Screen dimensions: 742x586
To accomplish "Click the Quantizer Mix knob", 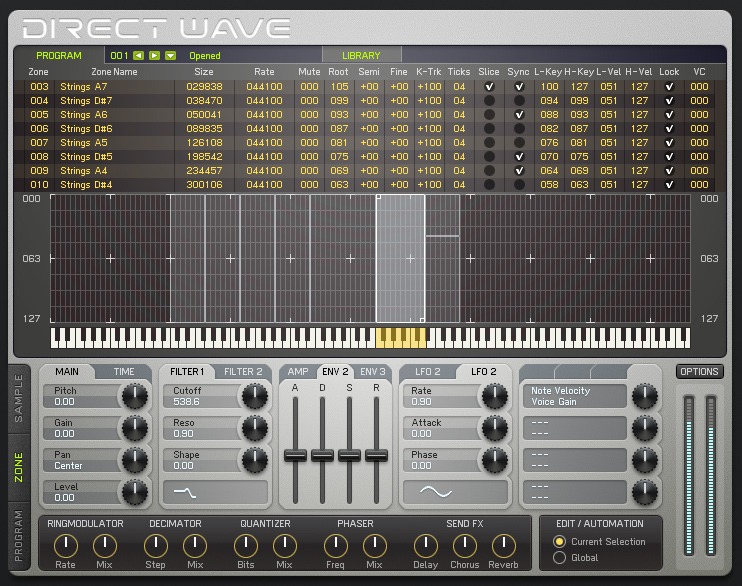I will 284,546.
